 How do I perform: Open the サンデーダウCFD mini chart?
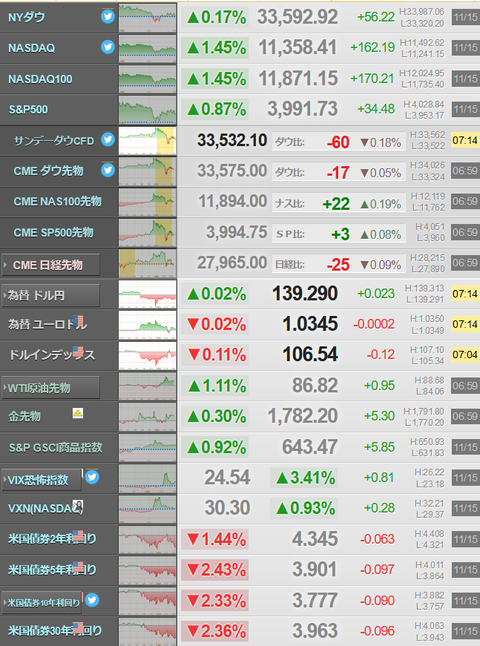click(x=148, y=140)
